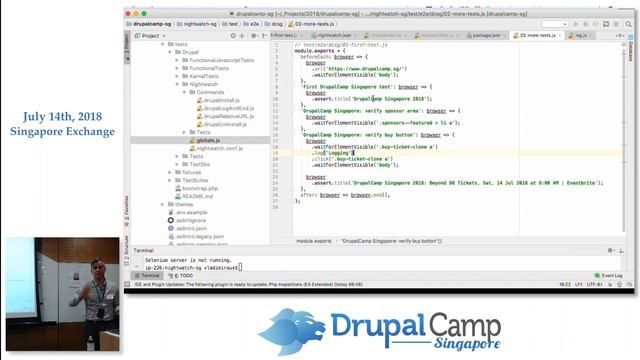The width and height of the screenshot is (640, 360).
Task: Close the 02-more-tests.js tab
Action: click(x=559, y=36)
